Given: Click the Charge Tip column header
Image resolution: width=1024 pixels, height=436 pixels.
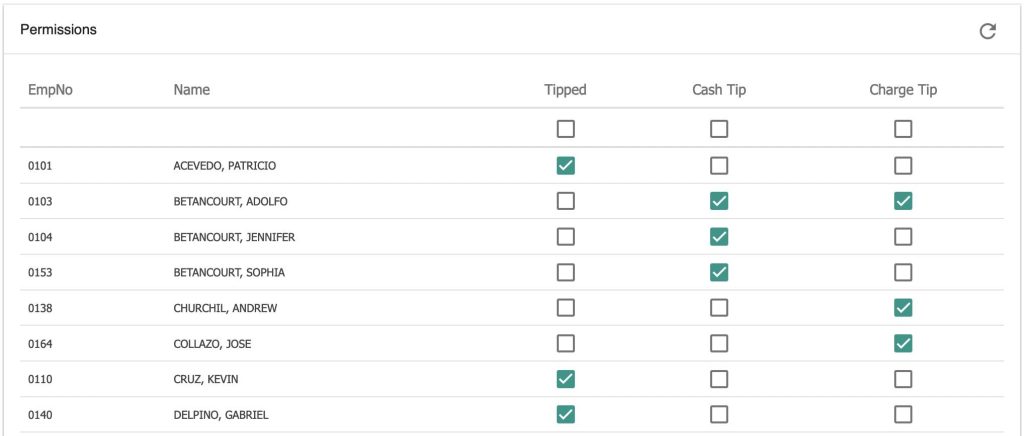Looking at the screenshot, I should (903, 90).
